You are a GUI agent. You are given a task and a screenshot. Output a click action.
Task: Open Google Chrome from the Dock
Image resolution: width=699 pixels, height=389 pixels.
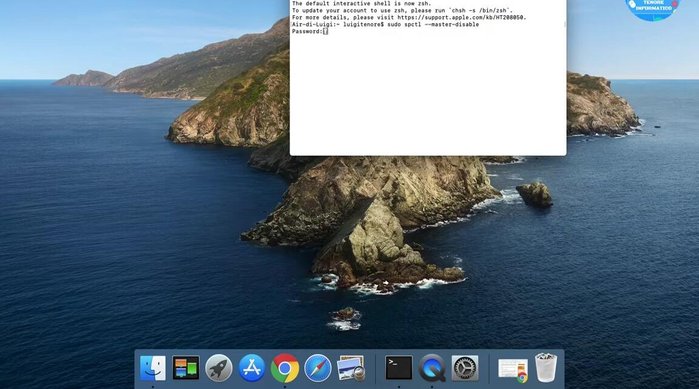[285, 368]
